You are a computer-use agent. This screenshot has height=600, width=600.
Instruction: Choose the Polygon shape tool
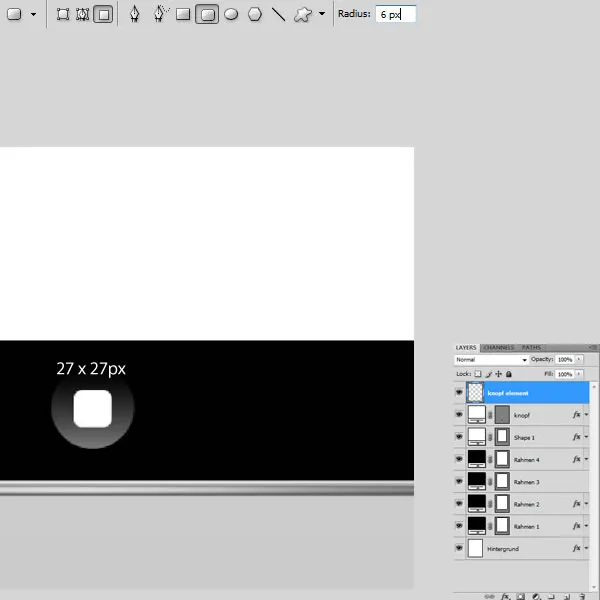255,15
